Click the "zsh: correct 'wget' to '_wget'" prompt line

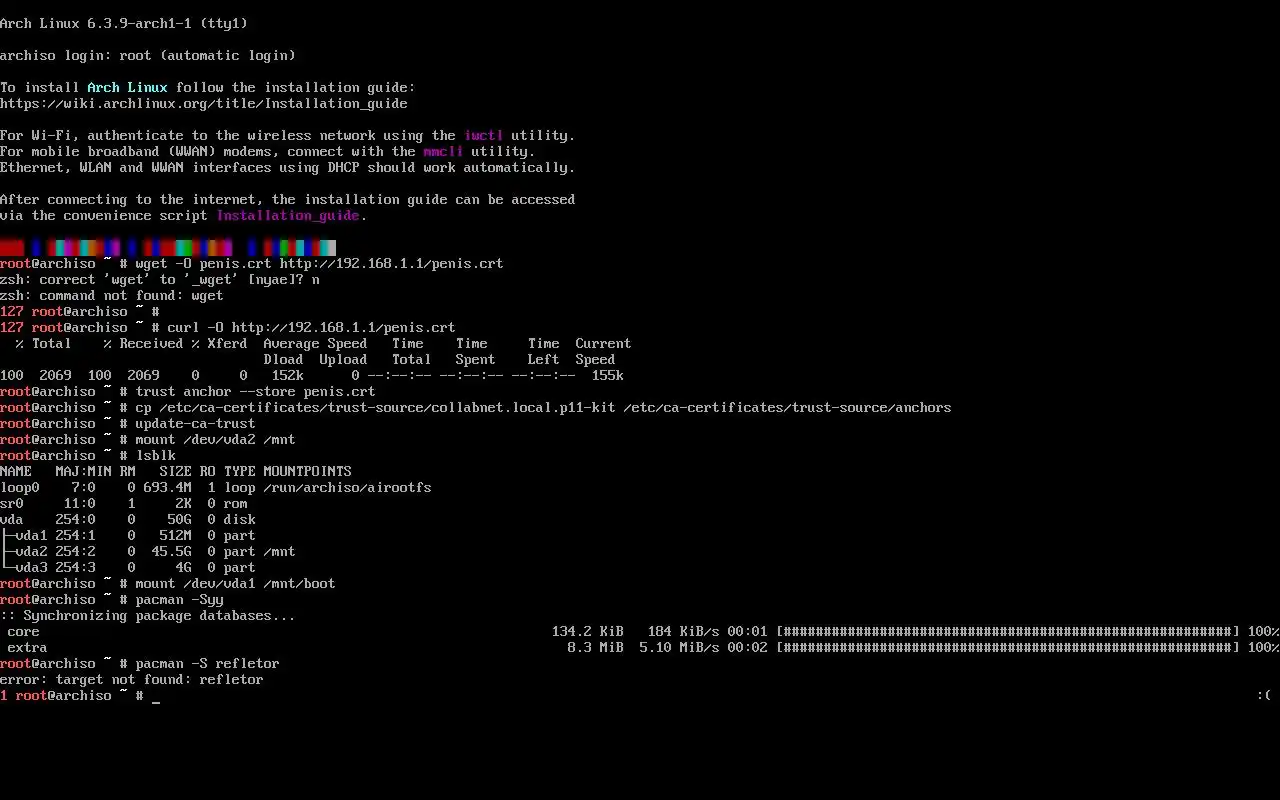160,279
